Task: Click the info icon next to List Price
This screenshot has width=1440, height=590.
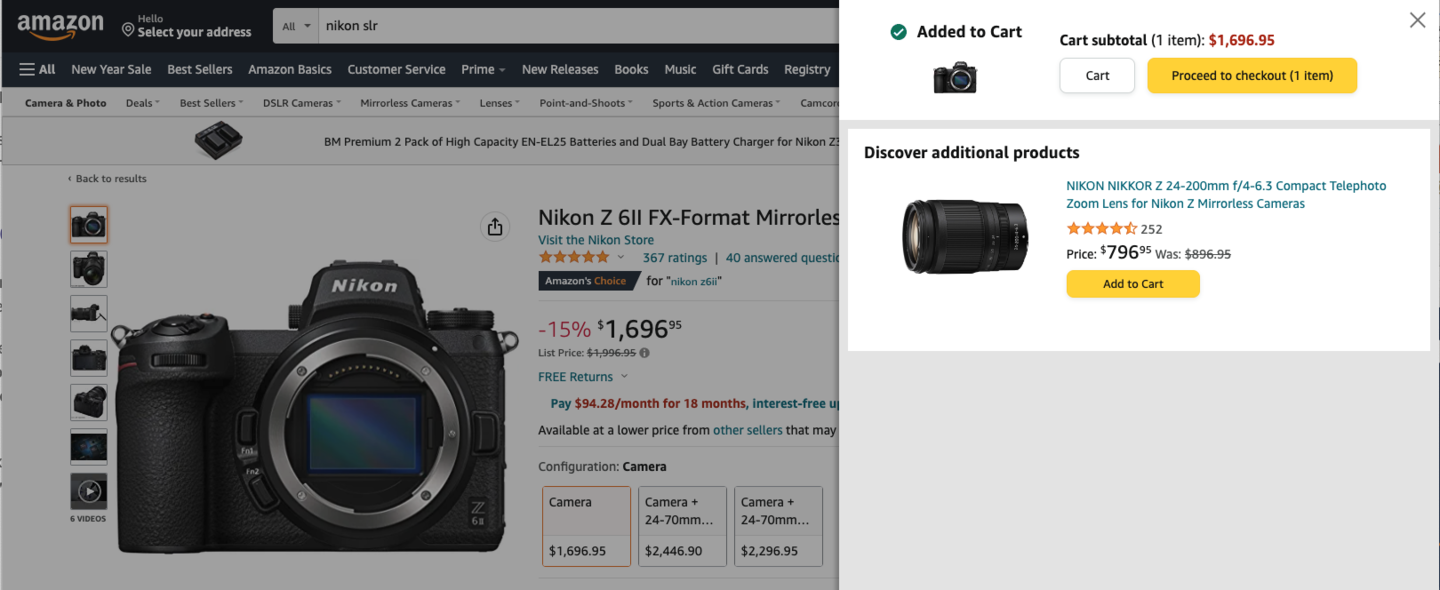Action: [x=645, y=353]
